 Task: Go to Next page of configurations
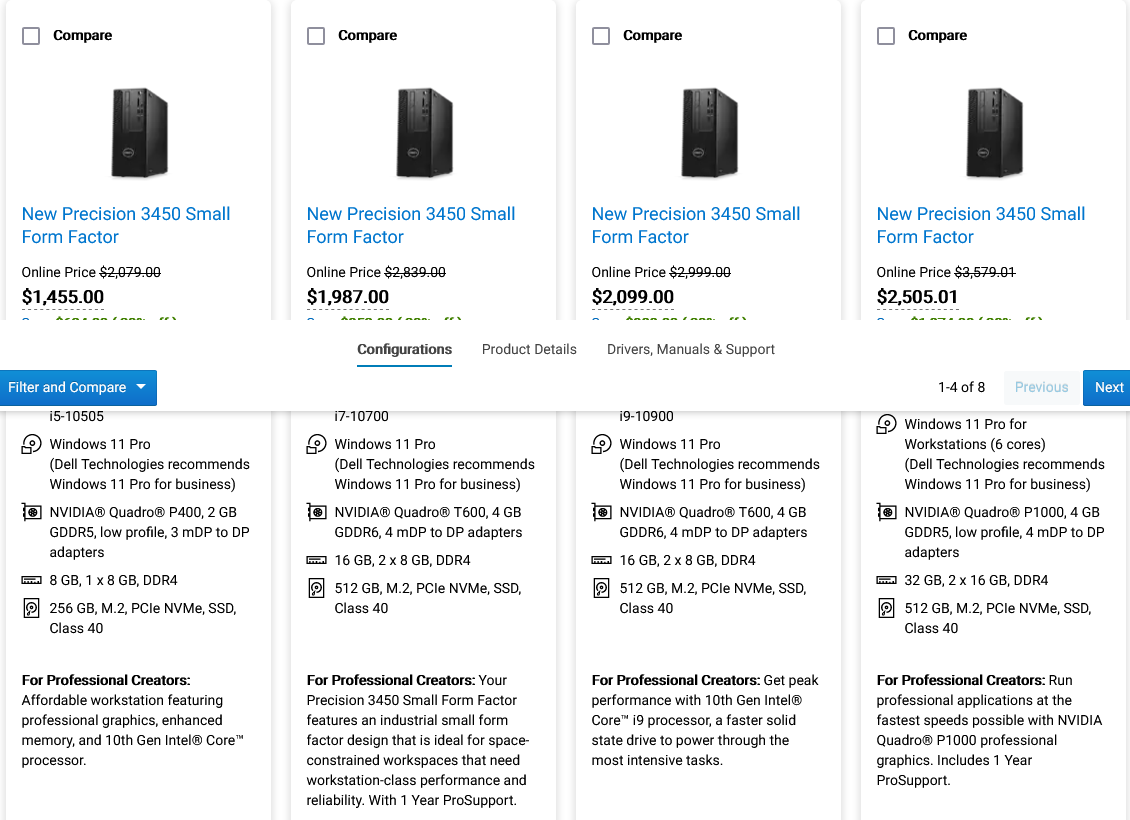pyautogui.click(x=1108, y=388)
